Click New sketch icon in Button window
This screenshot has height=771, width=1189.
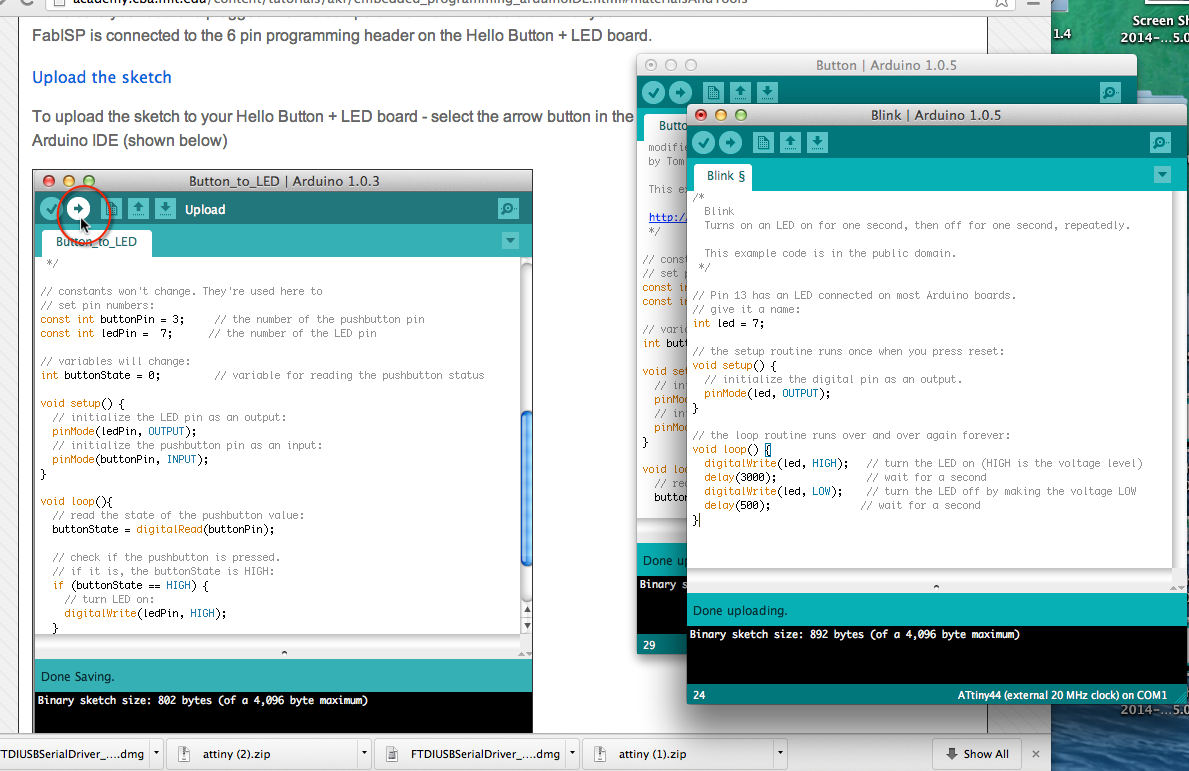click(x=713, y=92)
